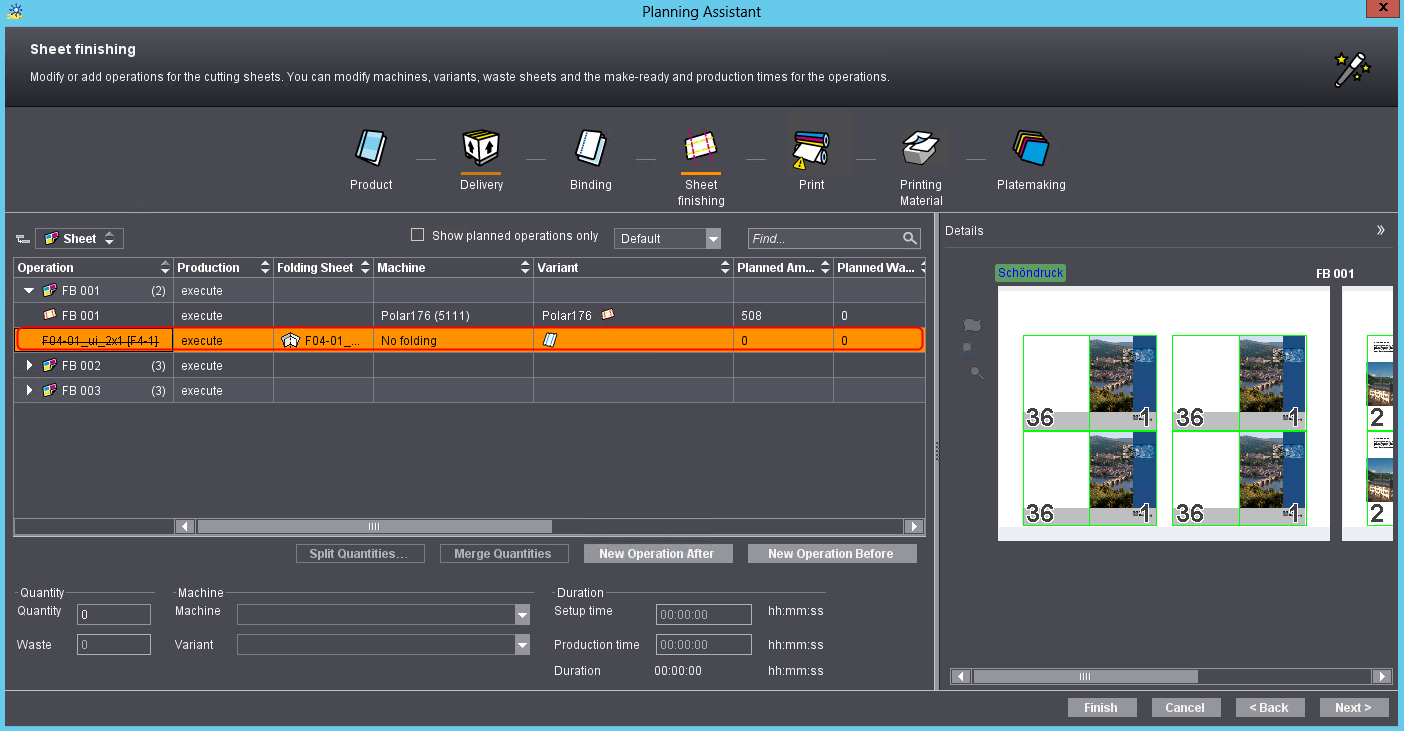Go to the Binding step icon
1404x731 pixels.
pyautogui.click(x=591, y=149)
